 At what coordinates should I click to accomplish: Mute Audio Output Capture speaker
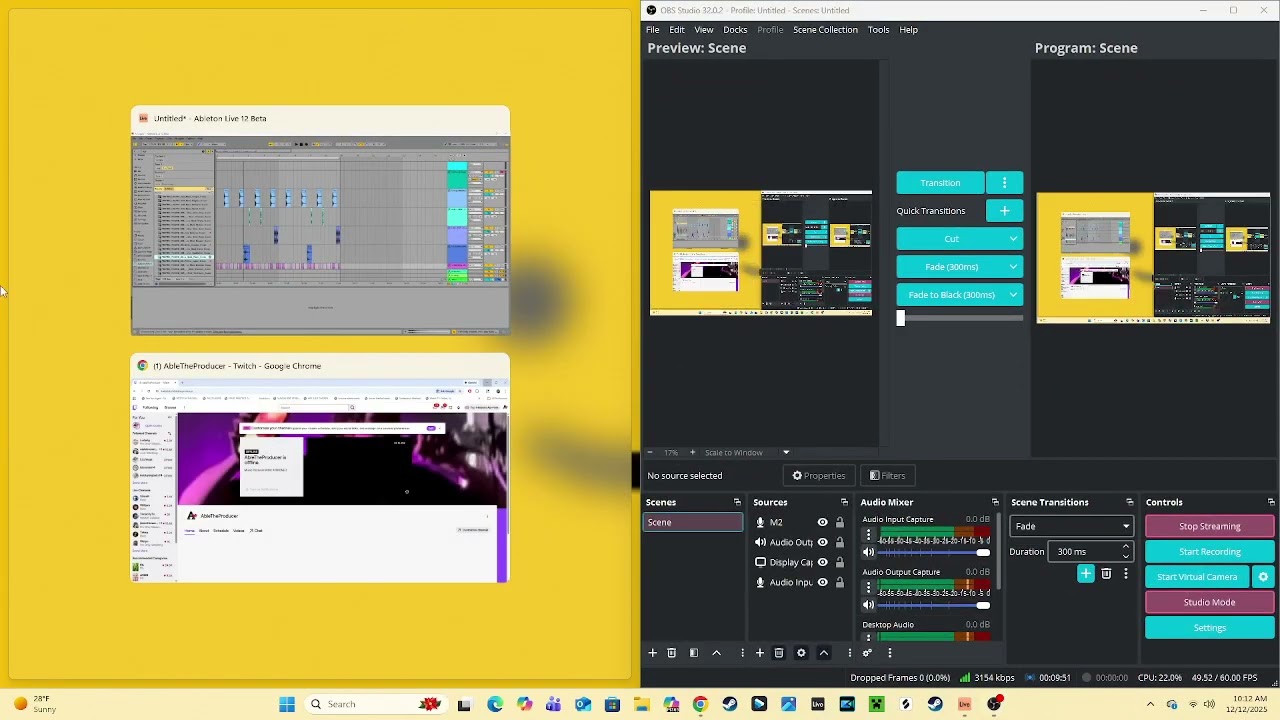[x=868, y=605]
